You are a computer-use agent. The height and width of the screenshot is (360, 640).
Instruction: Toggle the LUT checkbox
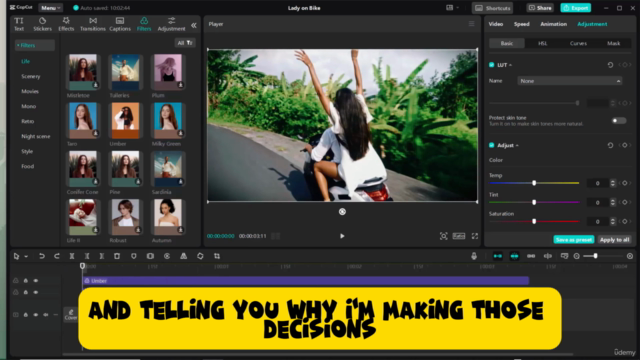(491, 65)
